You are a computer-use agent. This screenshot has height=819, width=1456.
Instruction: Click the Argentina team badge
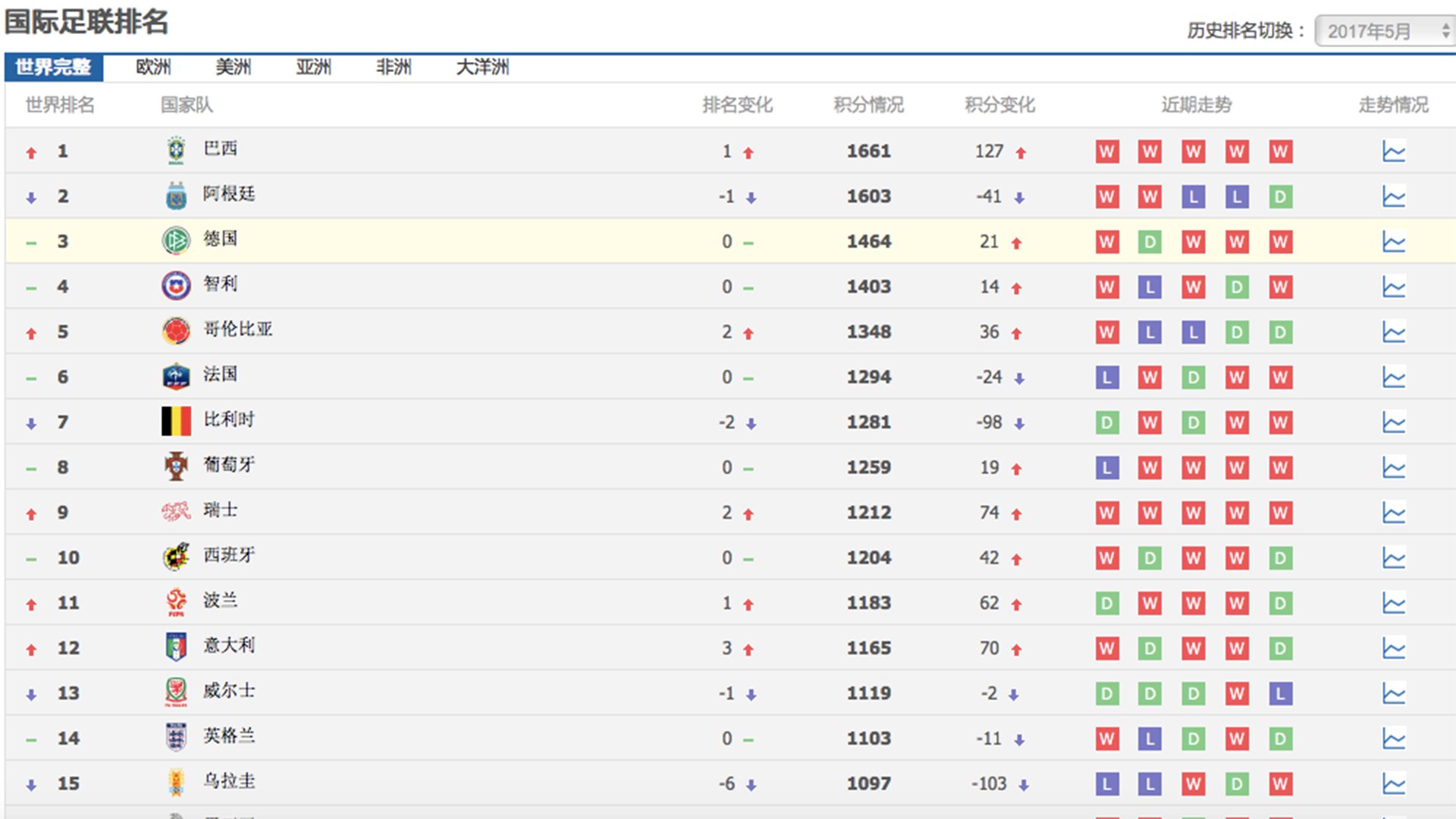click(175, 196)
